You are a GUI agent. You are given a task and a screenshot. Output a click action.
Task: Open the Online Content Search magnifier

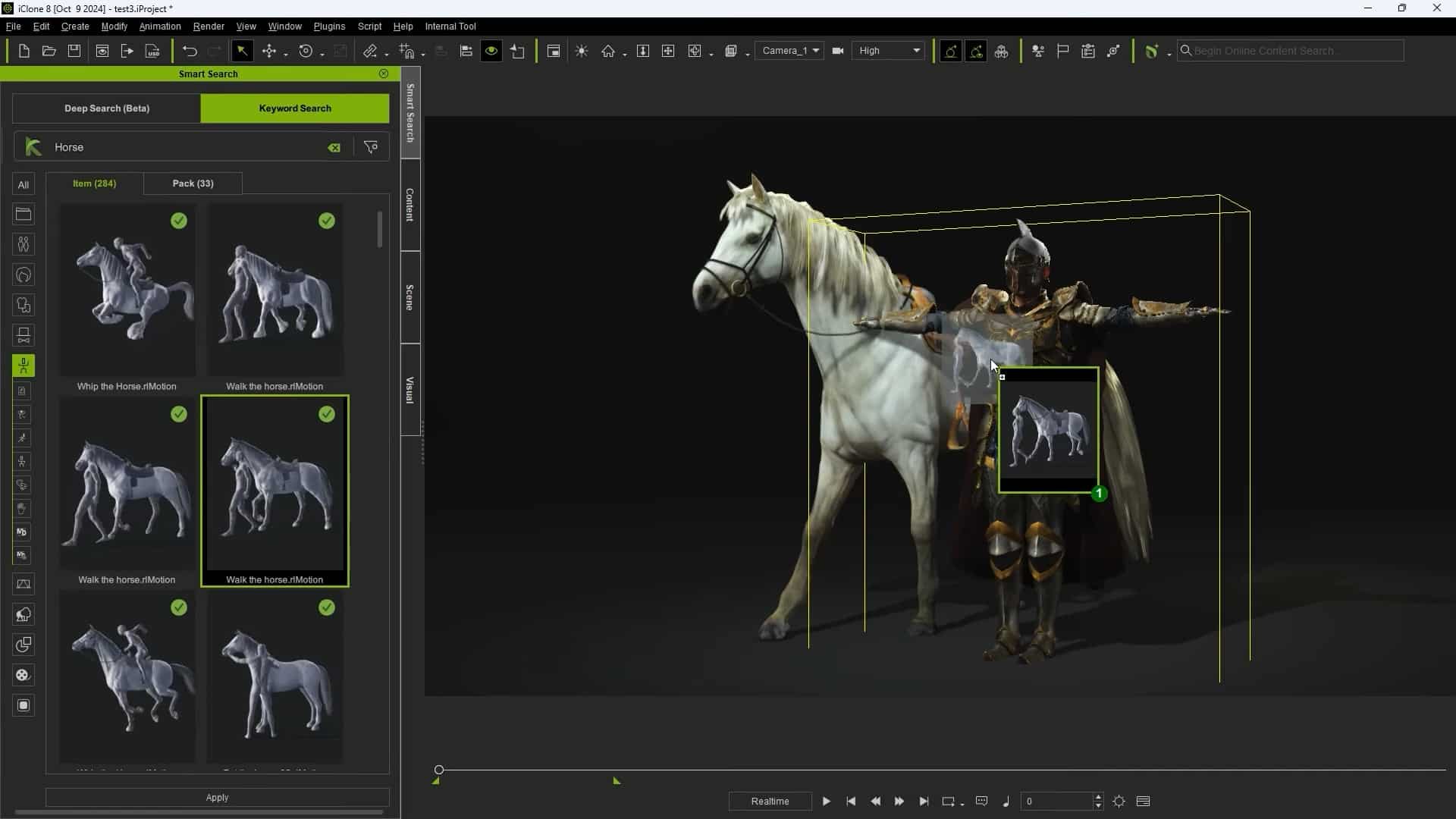pyautogui.click(x=1185, y=51)
